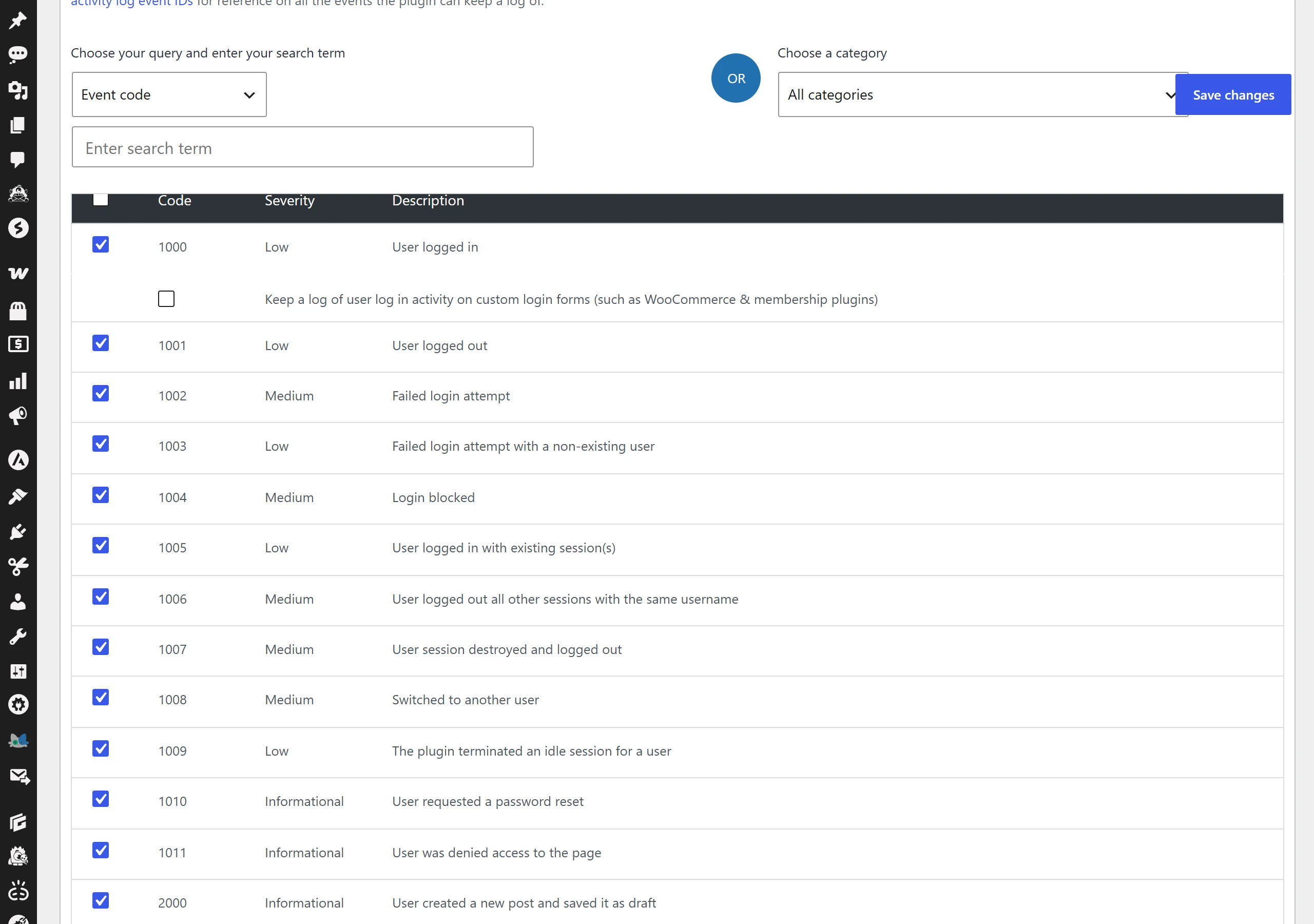Enable logging on custom login forms checkbox
The width and height of the screenshot is (1314, 924).
[x=166, y=299]
